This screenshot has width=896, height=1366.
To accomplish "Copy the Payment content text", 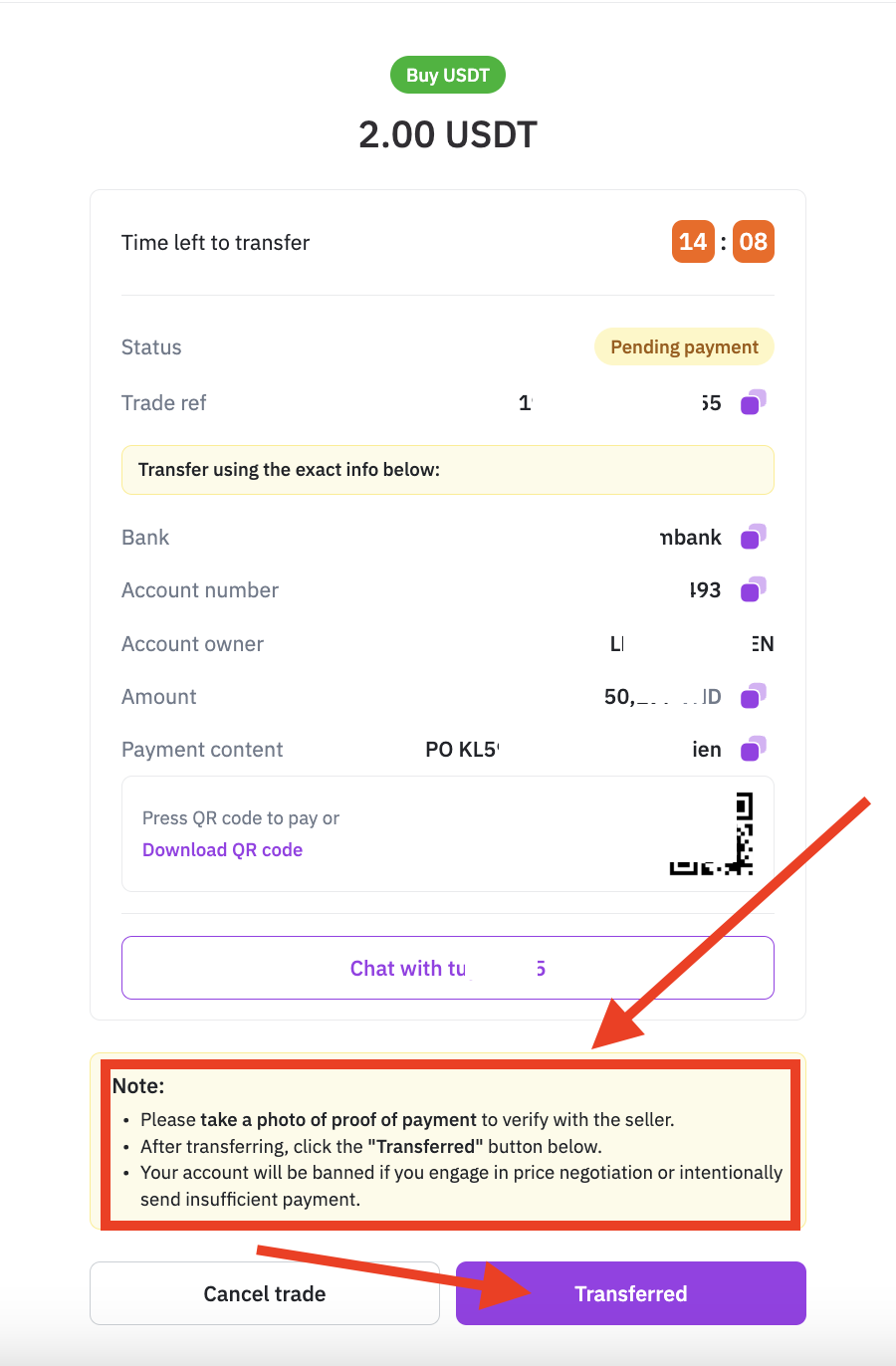I will (753, 750).
